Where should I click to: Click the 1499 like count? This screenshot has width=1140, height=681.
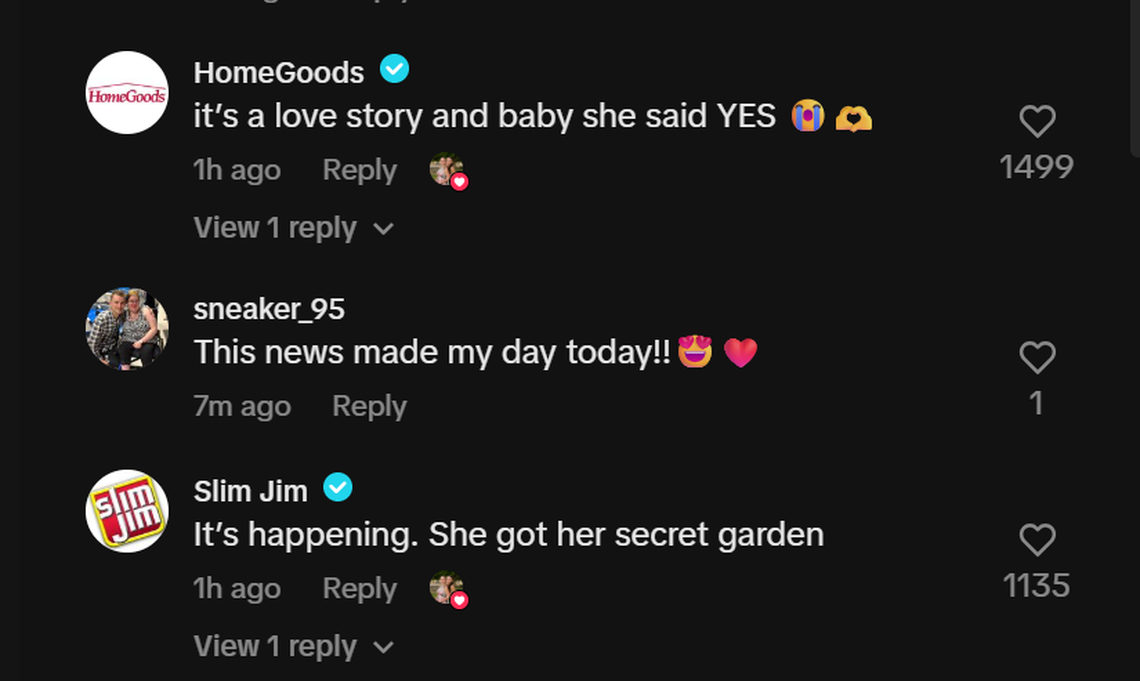tap(1037, 167)
